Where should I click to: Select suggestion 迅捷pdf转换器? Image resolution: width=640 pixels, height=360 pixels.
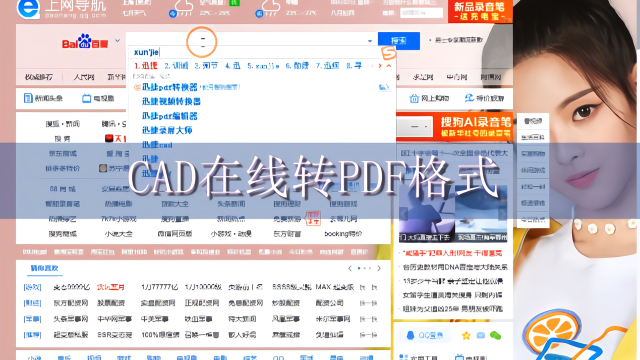click(169, 87)
